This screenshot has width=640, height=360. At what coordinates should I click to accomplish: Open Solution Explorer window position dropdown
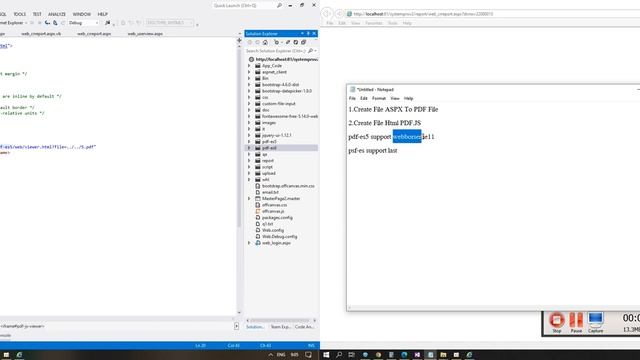pos(302,33)
